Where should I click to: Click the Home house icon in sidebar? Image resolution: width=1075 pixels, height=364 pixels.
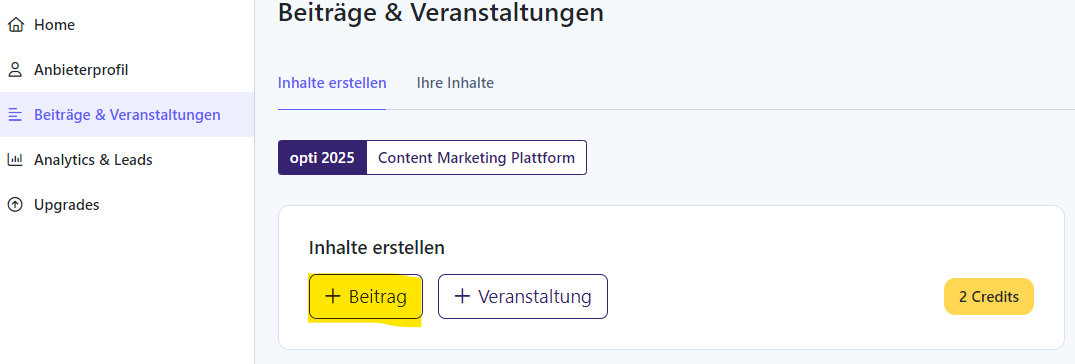coord(15,25)
